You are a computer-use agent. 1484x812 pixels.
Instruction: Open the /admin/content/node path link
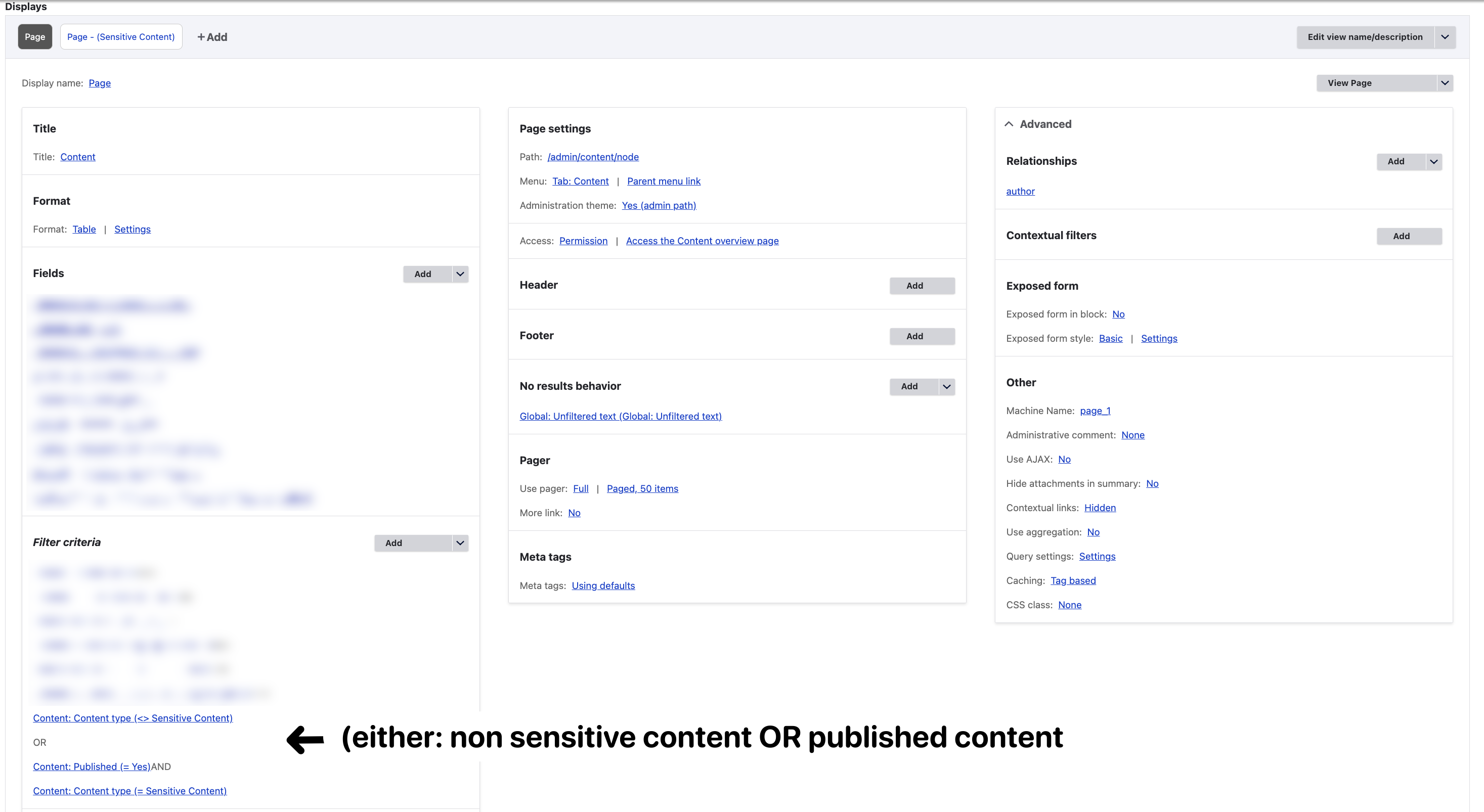(x=593, y=157)
